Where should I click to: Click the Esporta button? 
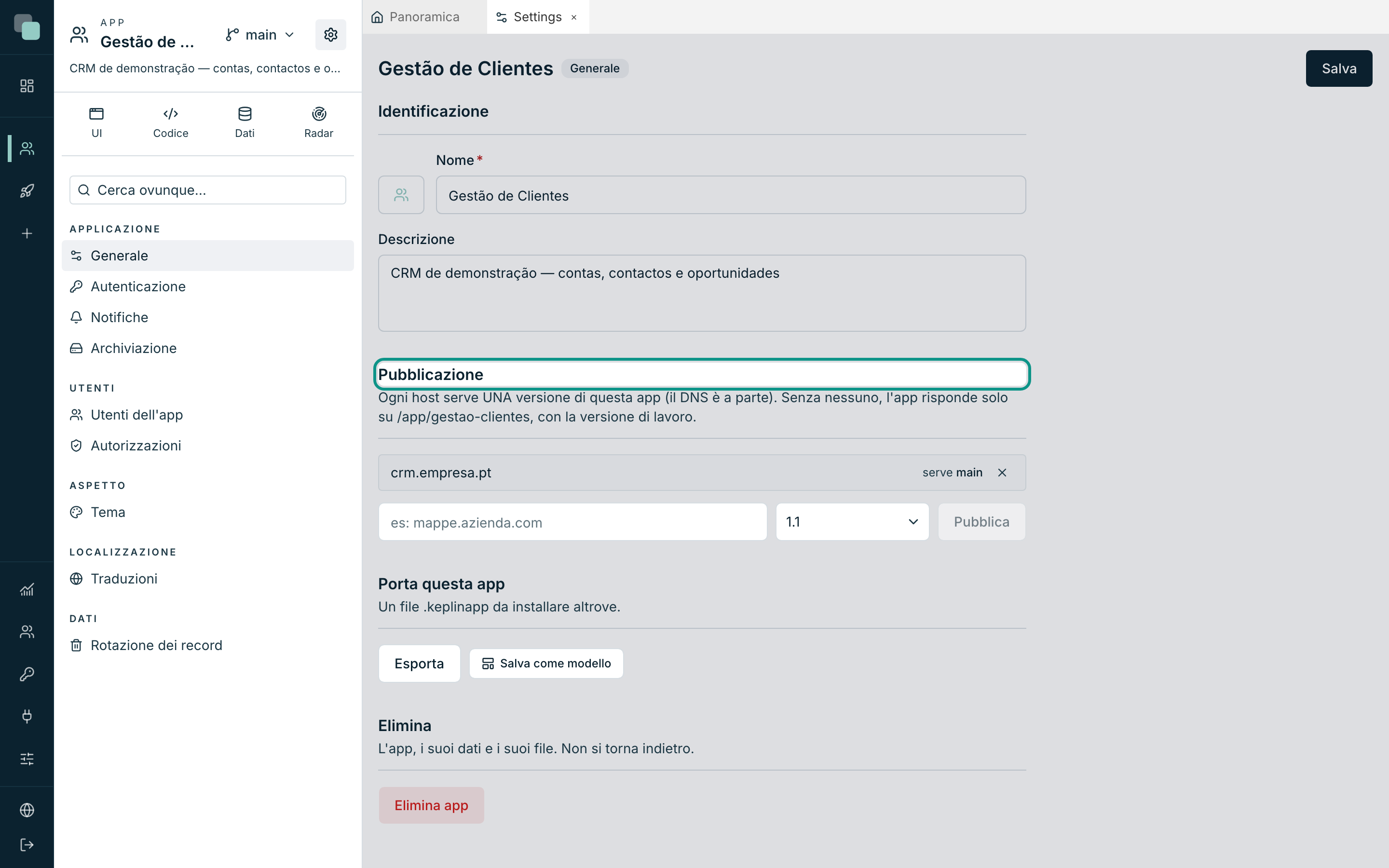pos(419,664)
